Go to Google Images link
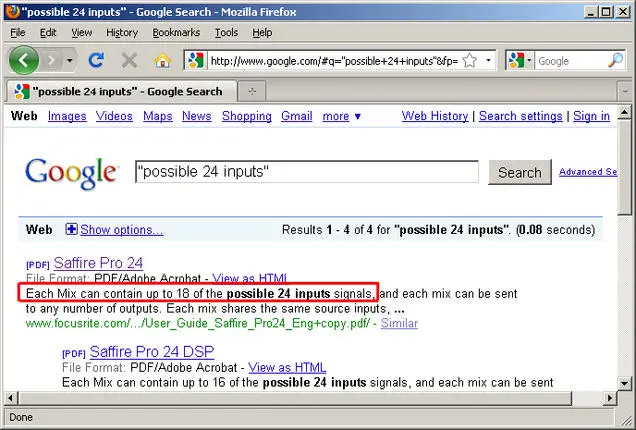 pos(67,116)
